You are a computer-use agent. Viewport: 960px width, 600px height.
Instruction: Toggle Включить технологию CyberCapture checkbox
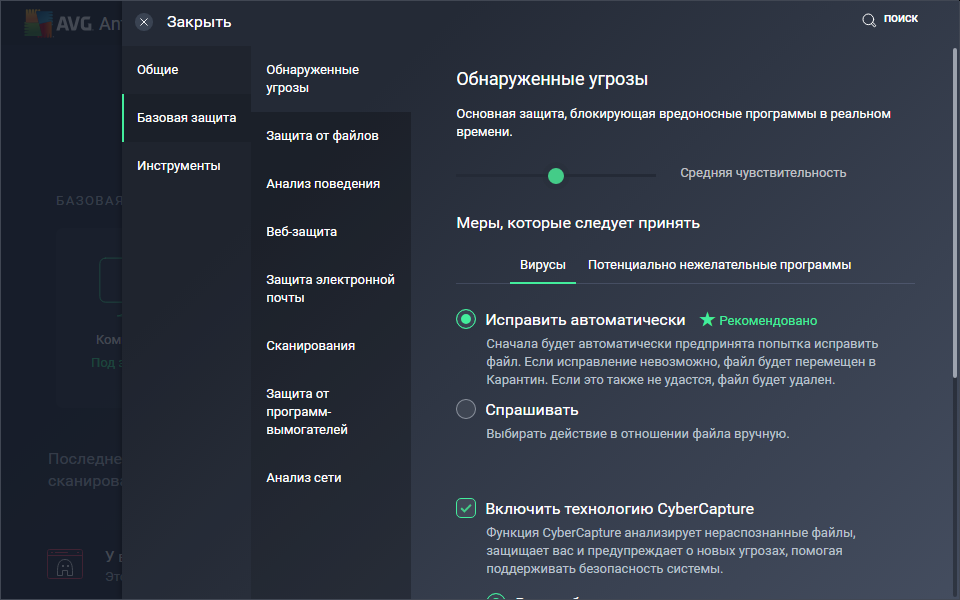click(466, 508)
